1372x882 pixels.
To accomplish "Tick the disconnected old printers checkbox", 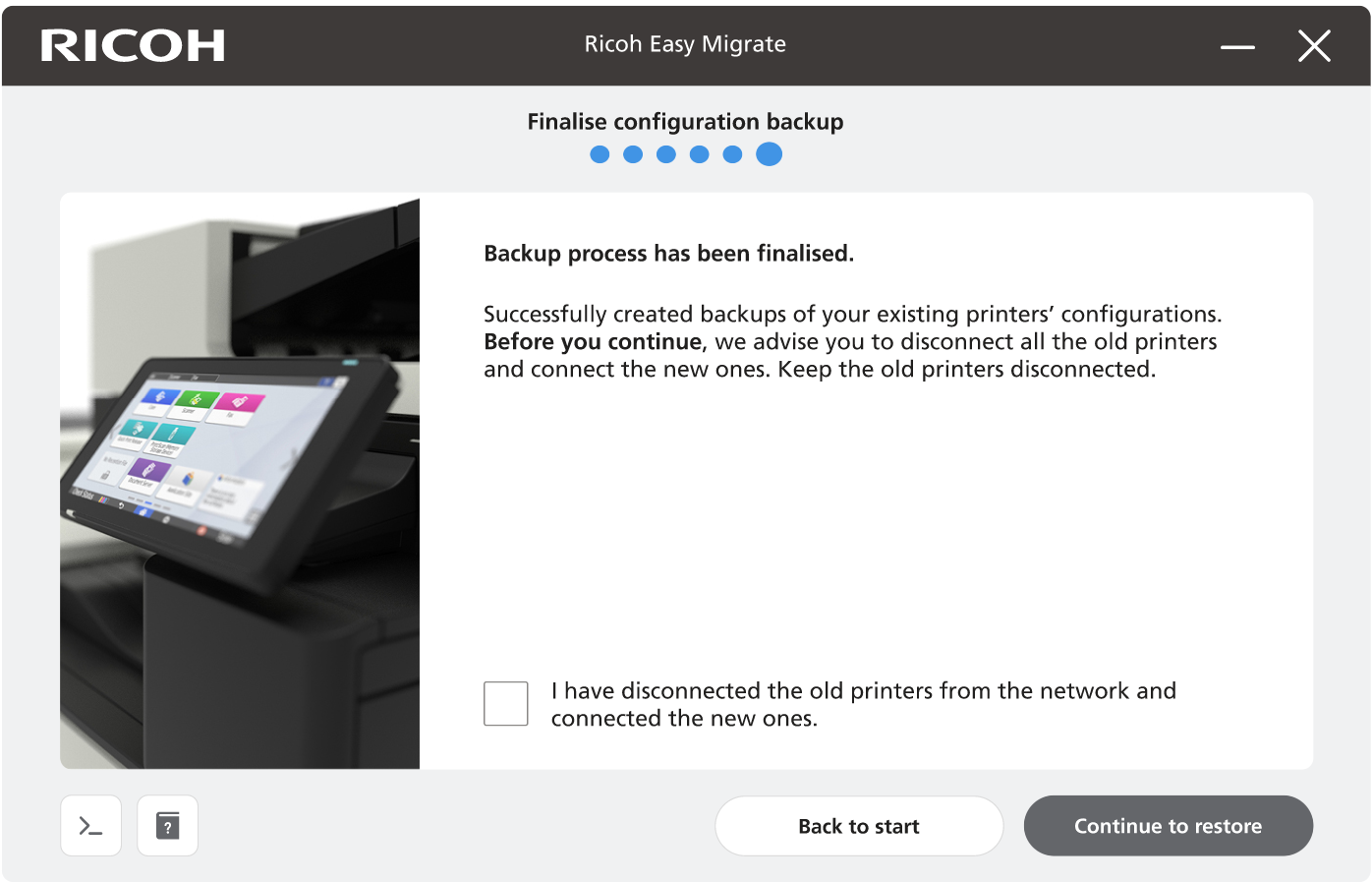I will (506, 704).
